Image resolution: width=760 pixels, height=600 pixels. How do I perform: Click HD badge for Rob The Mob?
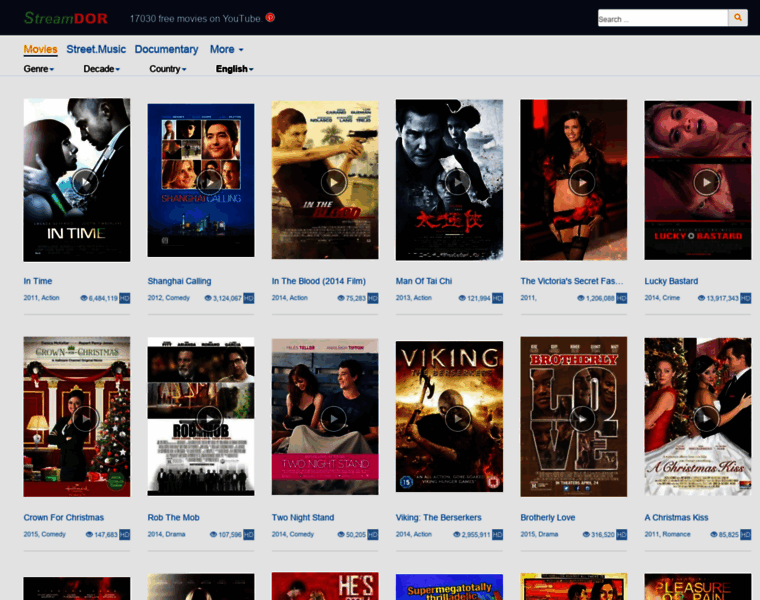click(x=249, y=535)
